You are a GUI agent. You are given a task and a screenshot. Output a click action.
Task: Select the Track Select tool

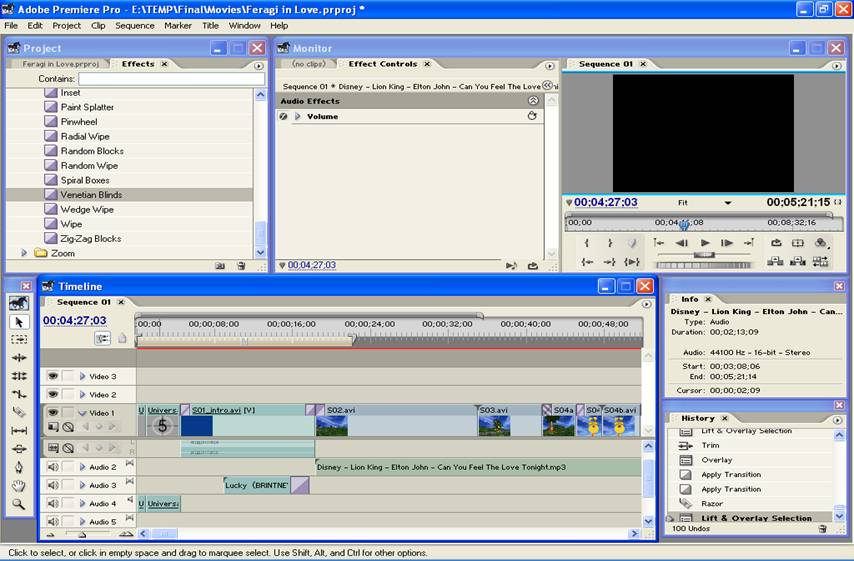(19, 339)
